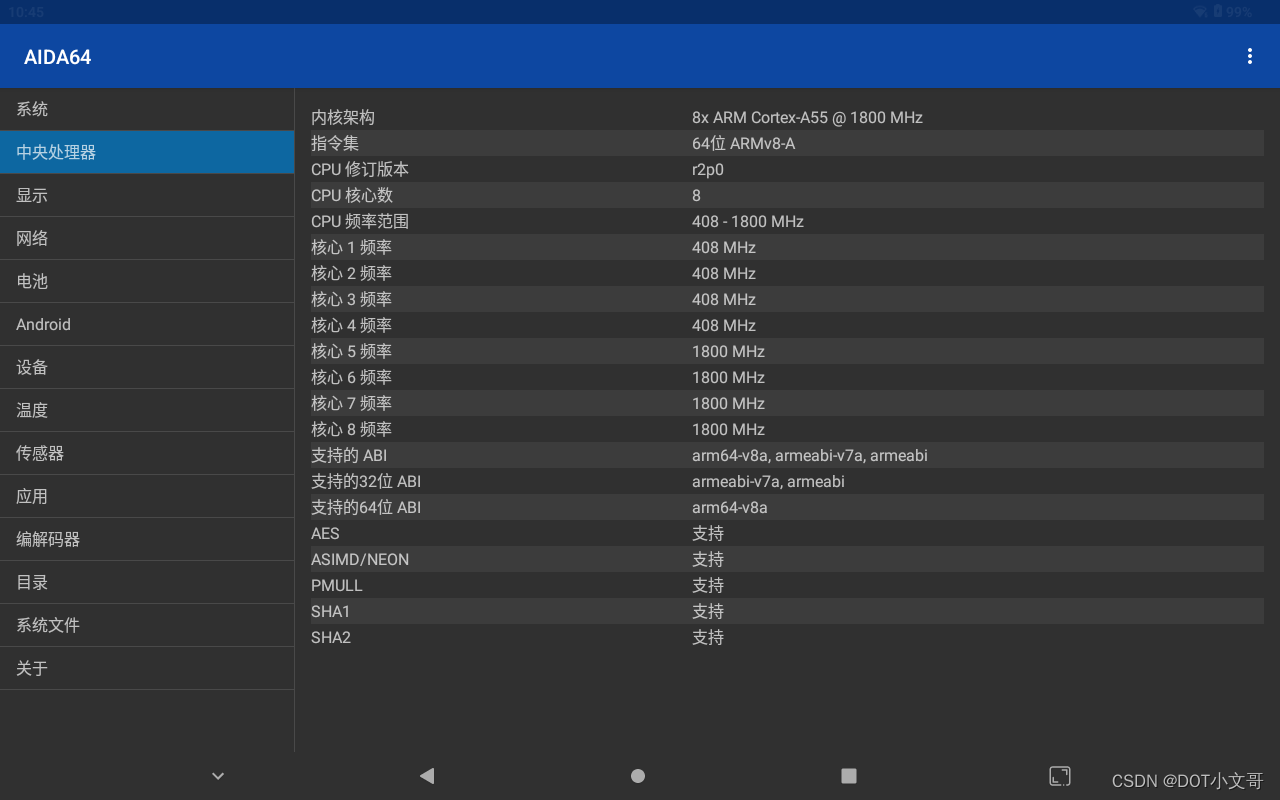Select the CPU 修订版本 row label
The width and height of the screenshot is (1280, 800).
click(360, 169)
